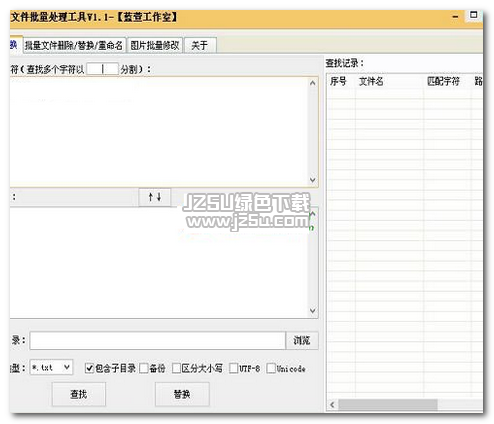Click down arrow of search text scrollbar

point(313,180)
